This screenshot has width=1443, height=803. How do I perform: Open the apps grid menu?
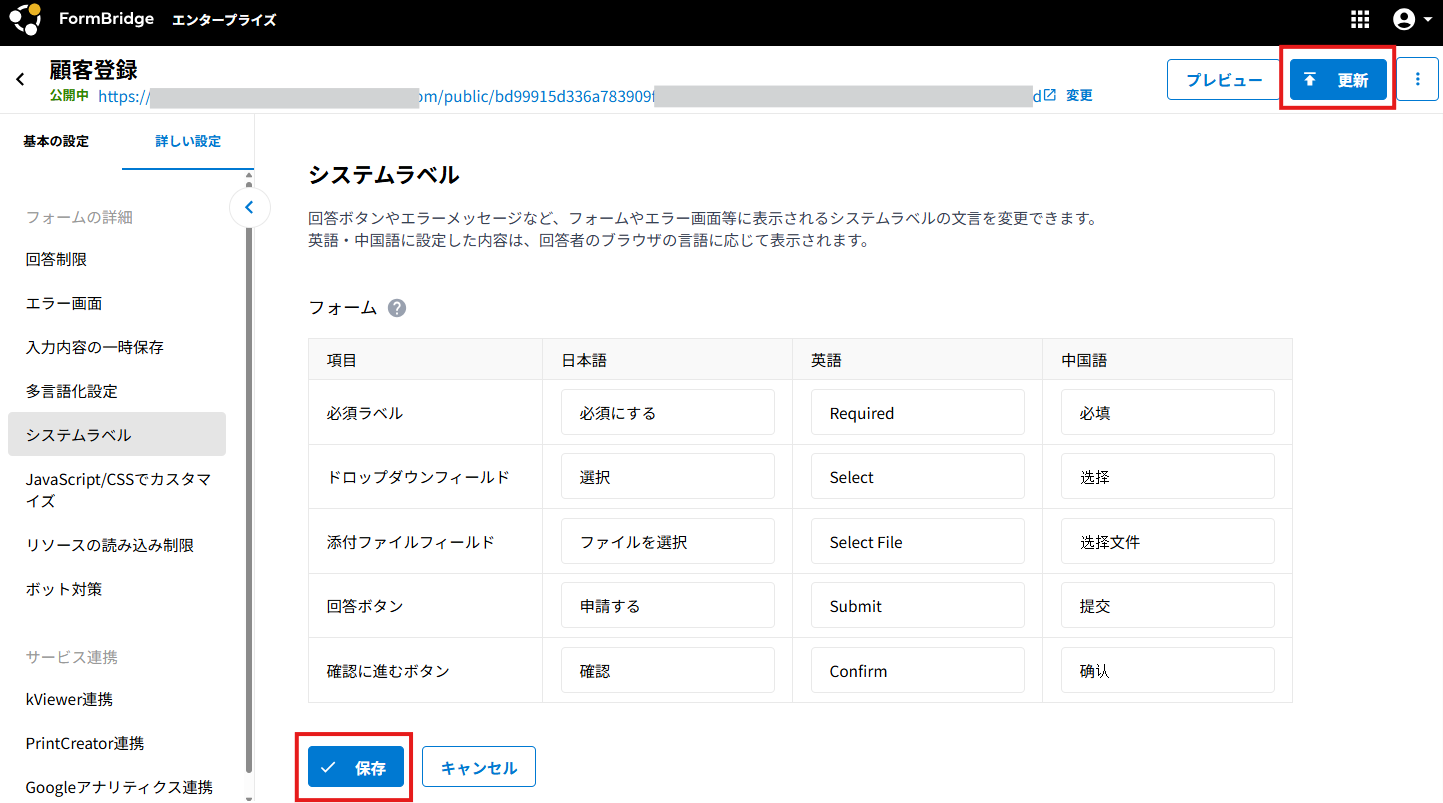point(1360,20)
